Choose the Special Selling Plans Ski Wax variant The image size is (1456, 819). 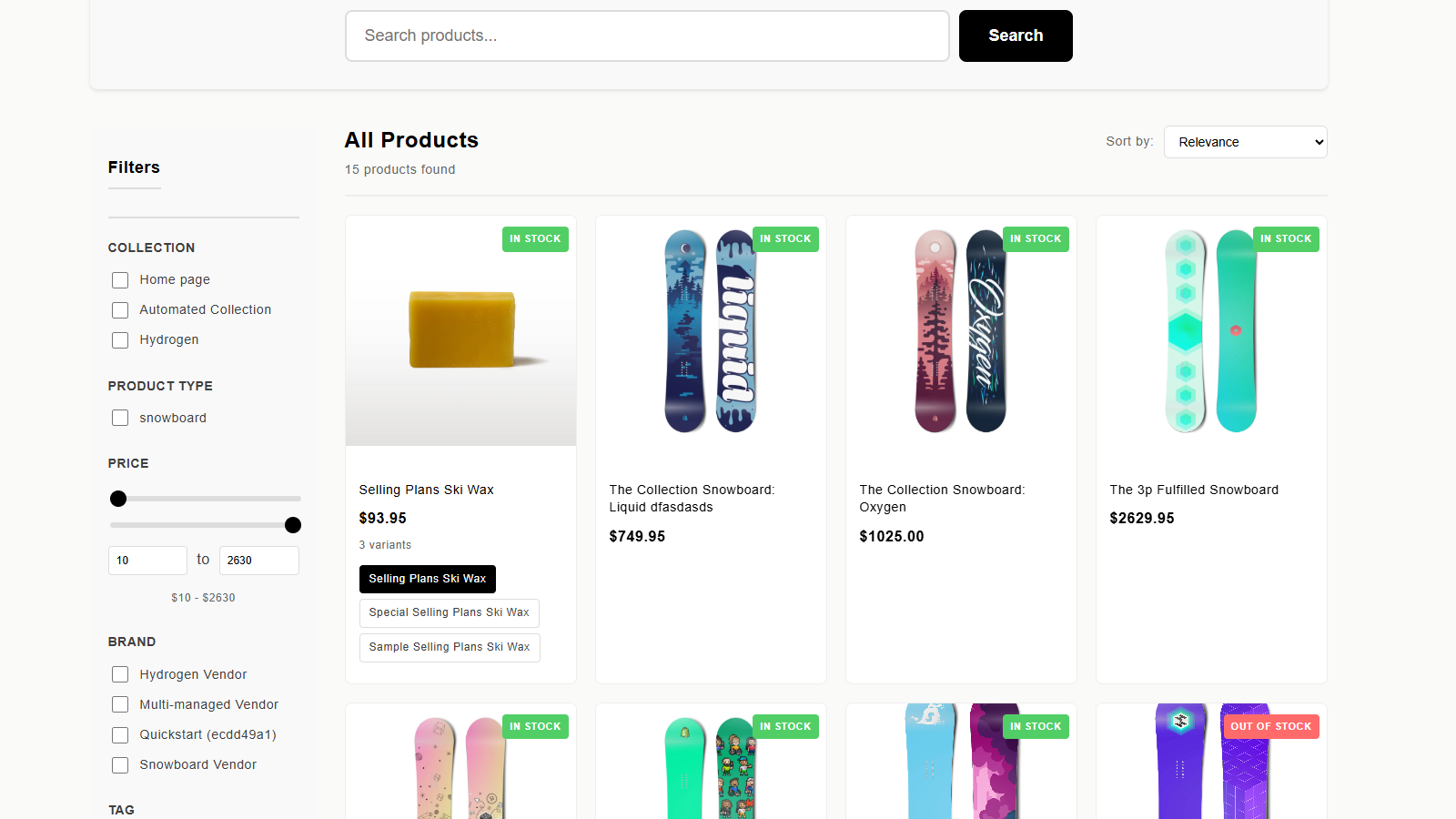pos(449,612)
